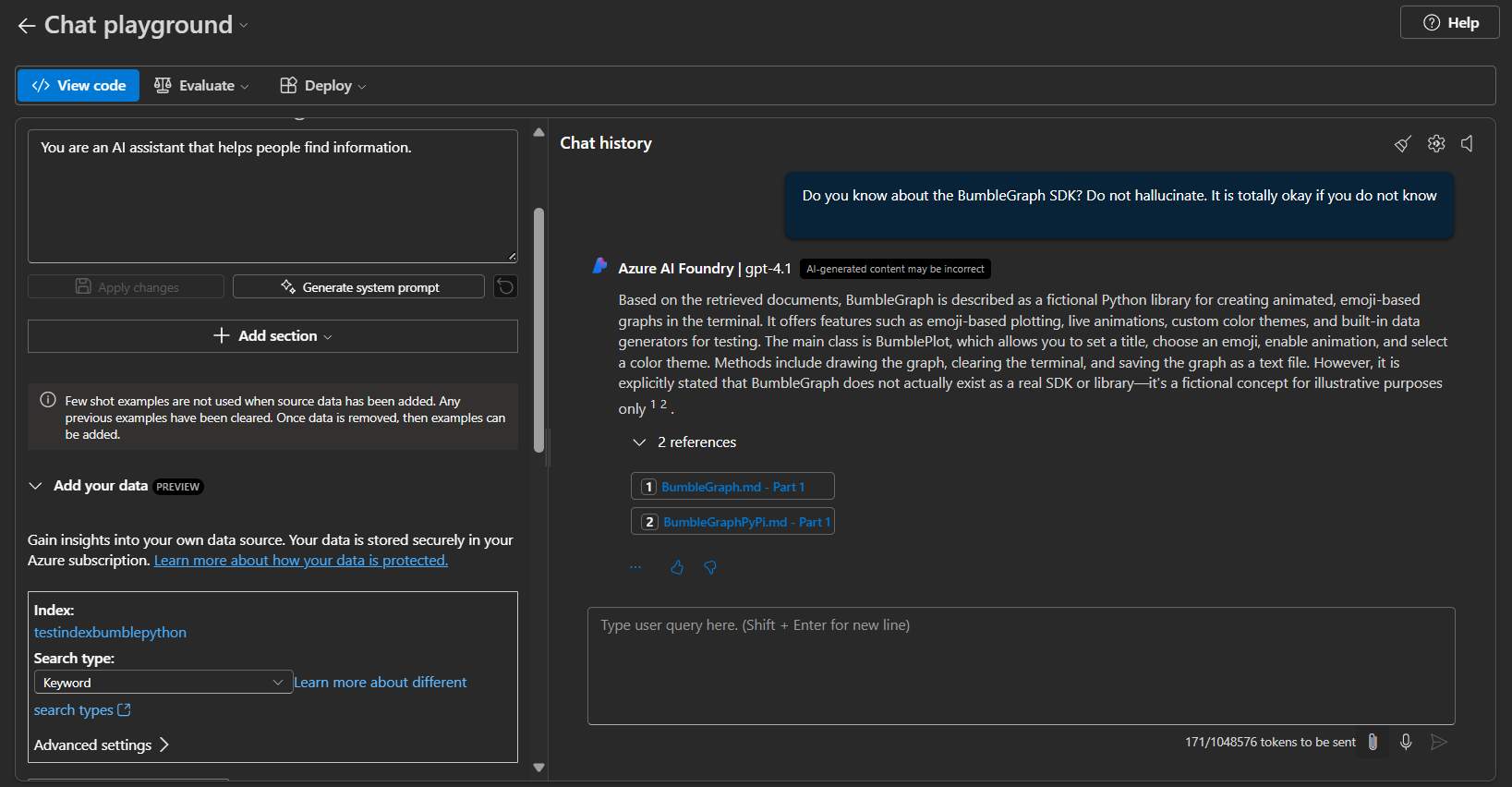Reset the system prompt with the undo icon
The height and width of the screenshot is (787, 1512).
pos(505,286)
